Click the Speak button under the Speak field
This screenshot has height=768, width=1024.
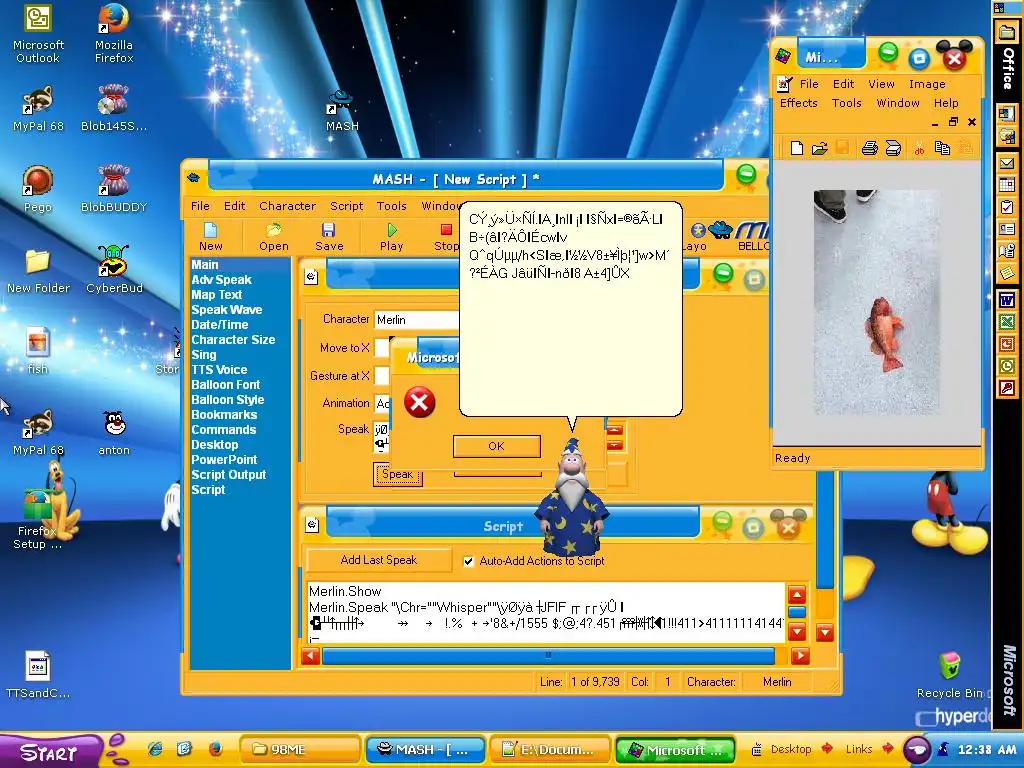tap(397, 474)
